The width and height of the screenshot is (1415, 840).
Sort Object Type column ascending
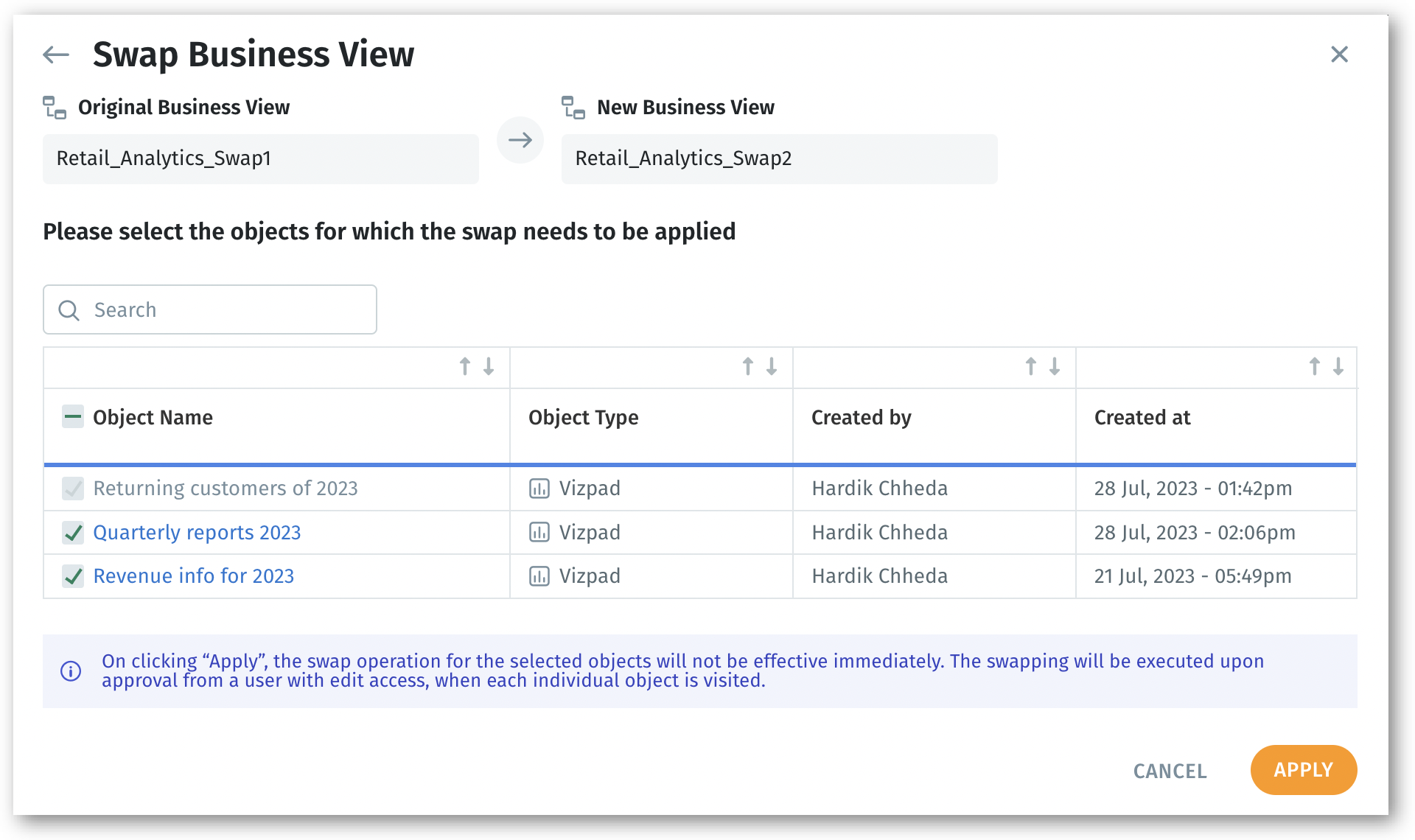[748, 366]
